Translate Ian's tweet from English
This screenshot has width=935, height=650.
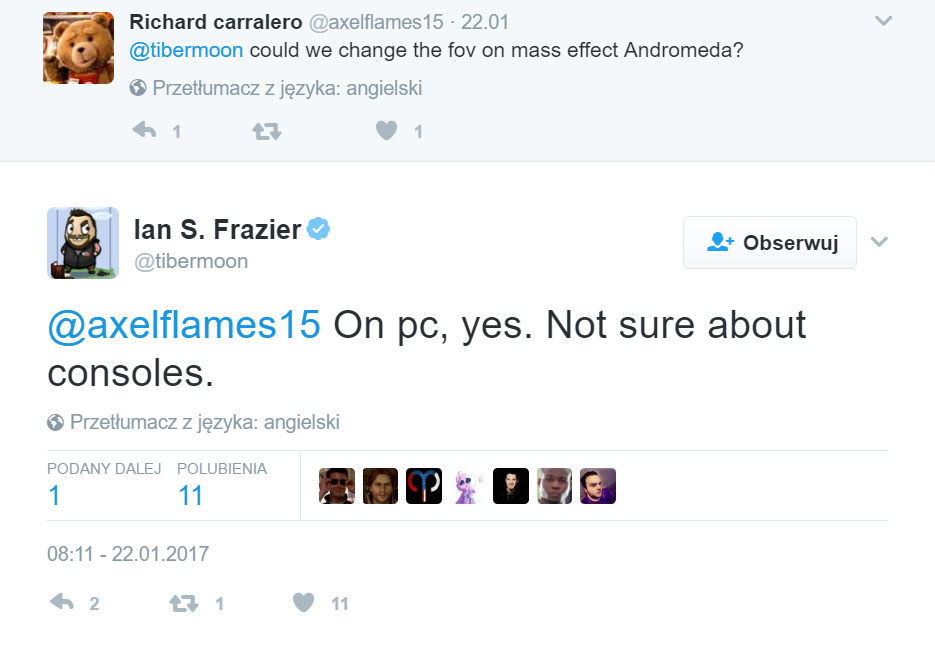click(194, 422)
